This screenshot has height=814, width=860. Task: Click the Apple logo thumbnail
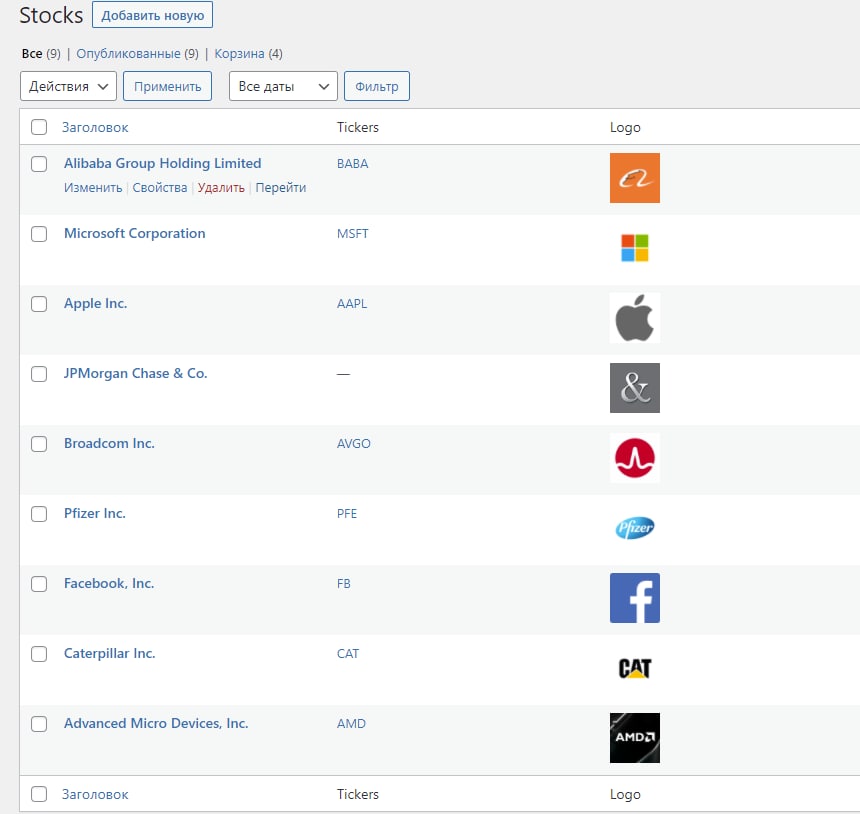(x=635, y=318)
